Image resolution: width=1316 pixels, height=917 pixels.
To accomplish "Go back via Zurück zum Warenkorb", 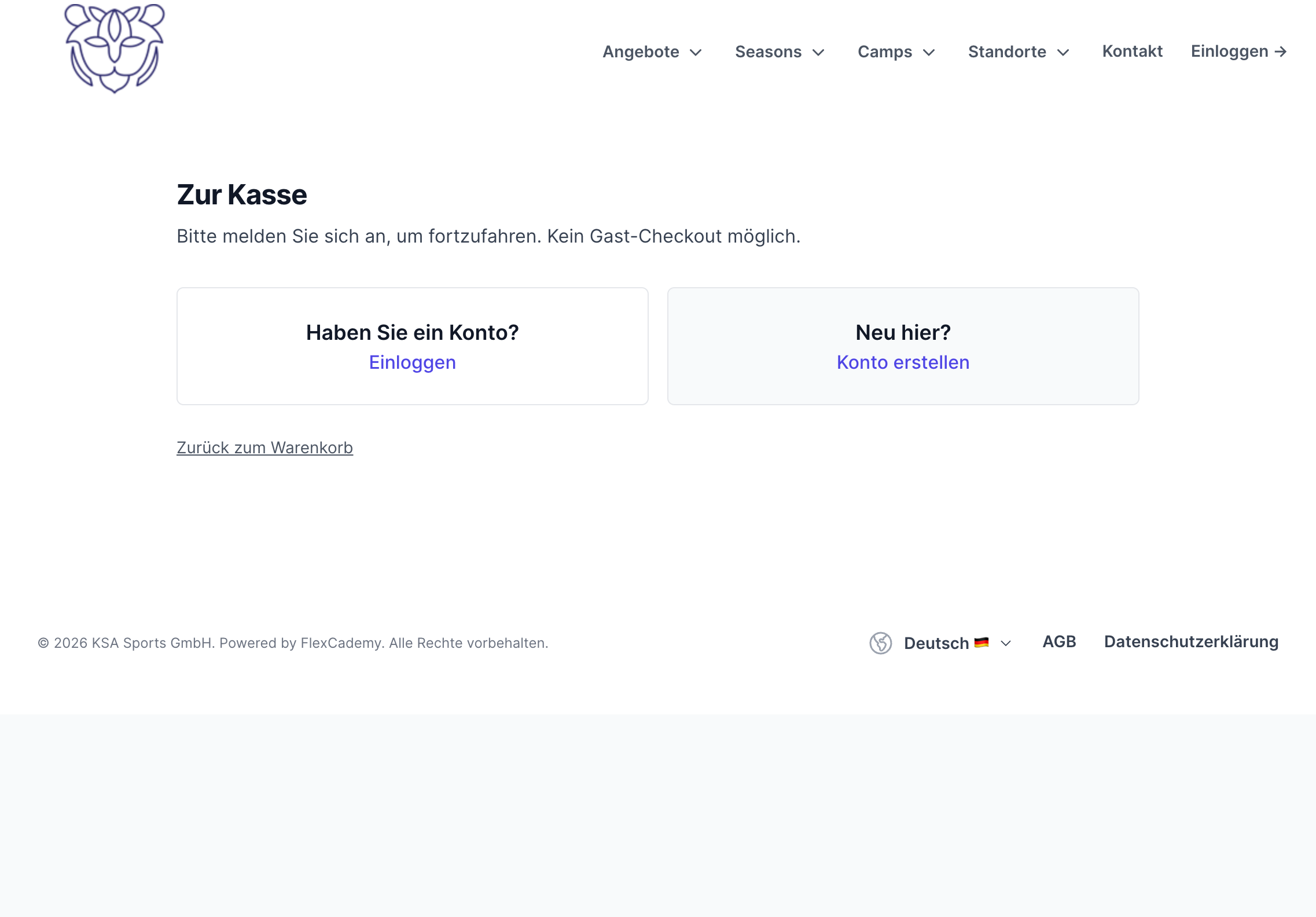I will (264, 448).
